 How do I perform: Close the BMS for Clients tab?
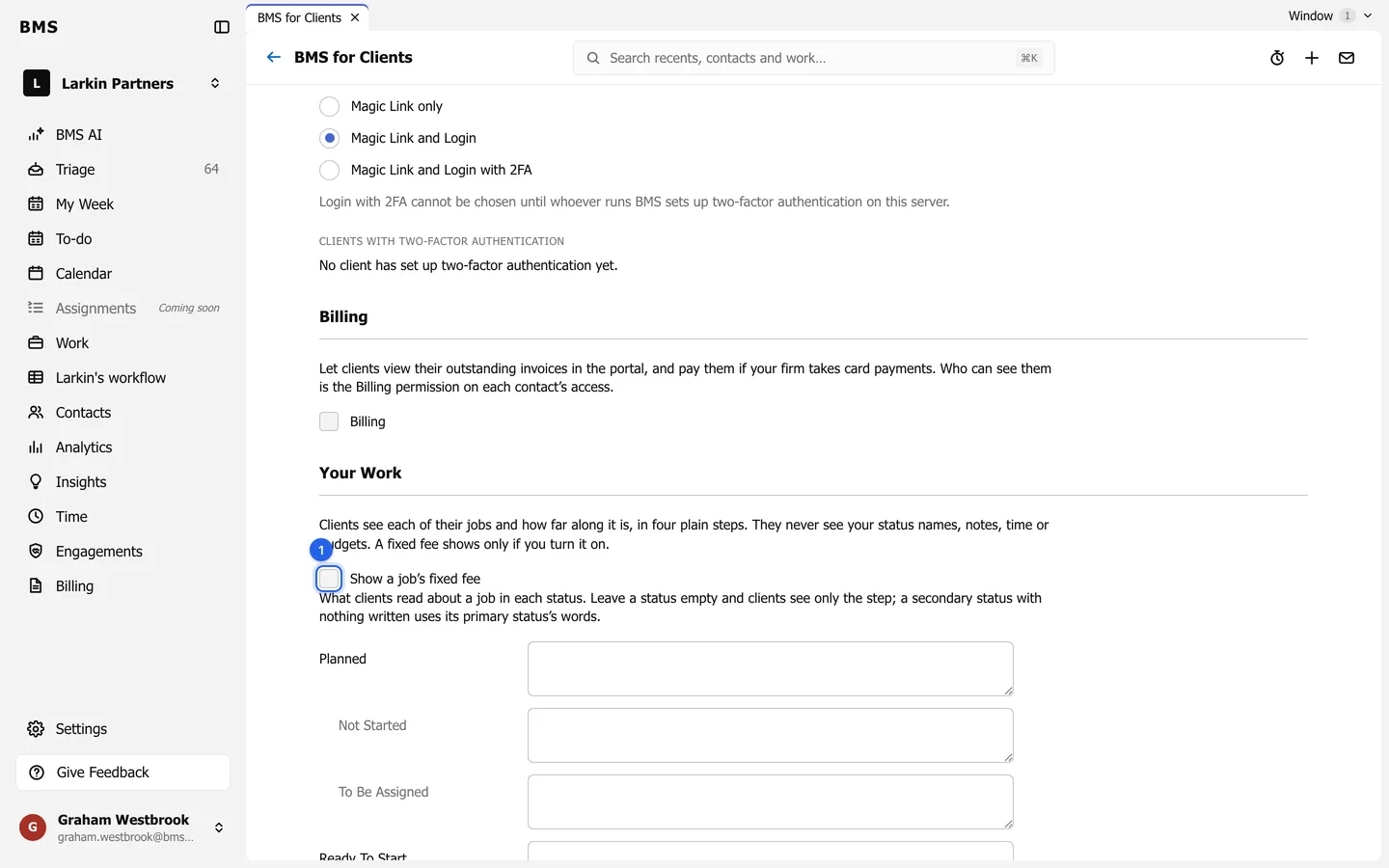355,17
